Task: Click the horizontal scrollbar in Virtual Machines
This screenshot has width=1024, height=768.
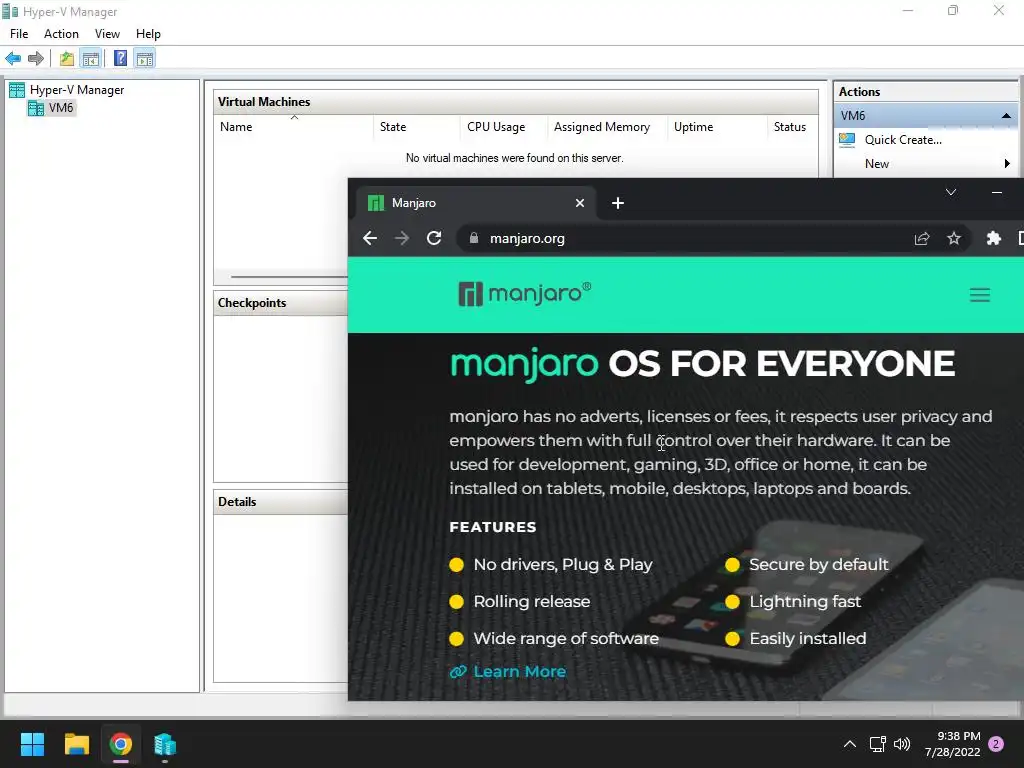Action: 289,277
